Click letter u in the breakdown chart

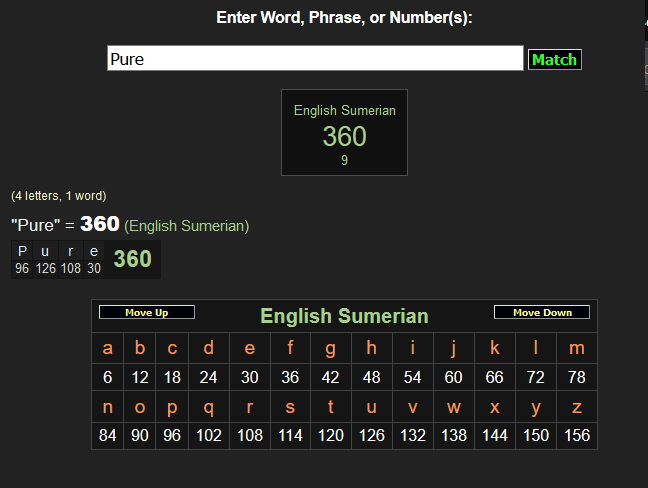(x=45, y=252)
